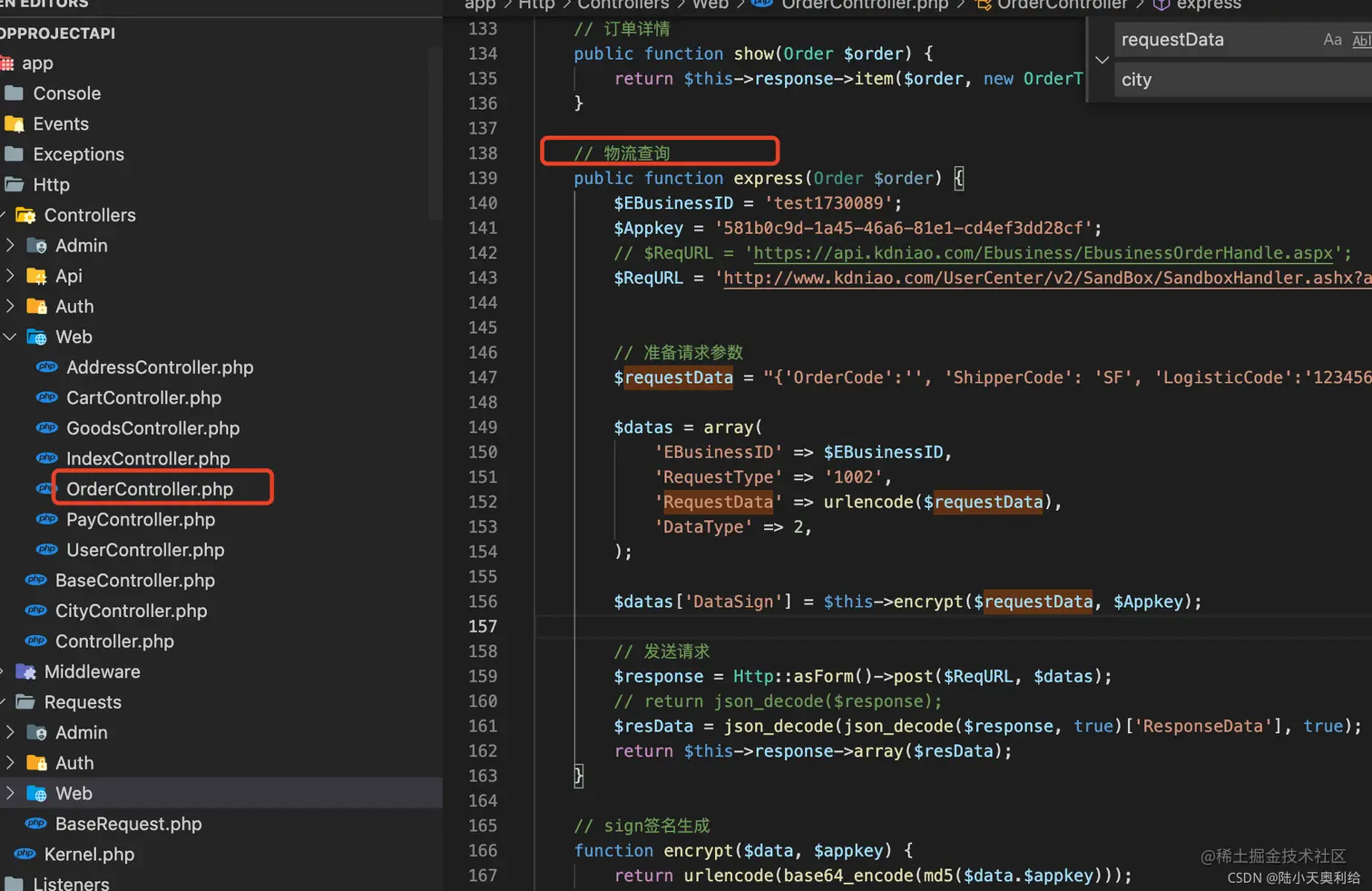1372x891 pixels.
Task: Select the Exceptions folder icon
Action: point(14,154)
